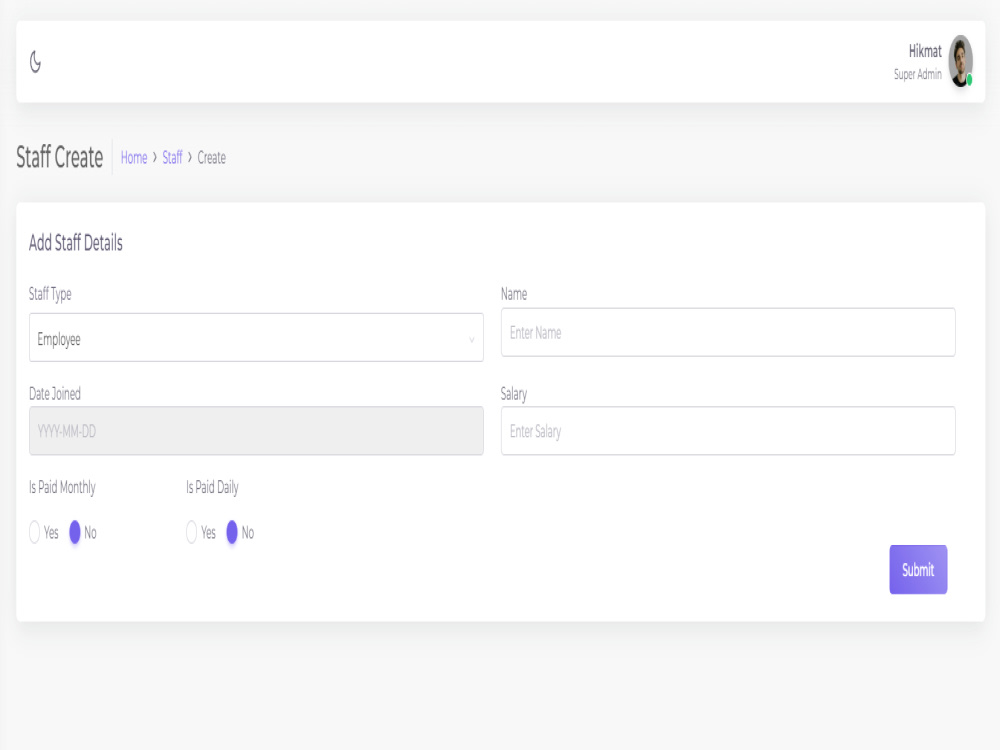Click the Name field label
The height and width of the screenshot is (750, 1000).
513,294
